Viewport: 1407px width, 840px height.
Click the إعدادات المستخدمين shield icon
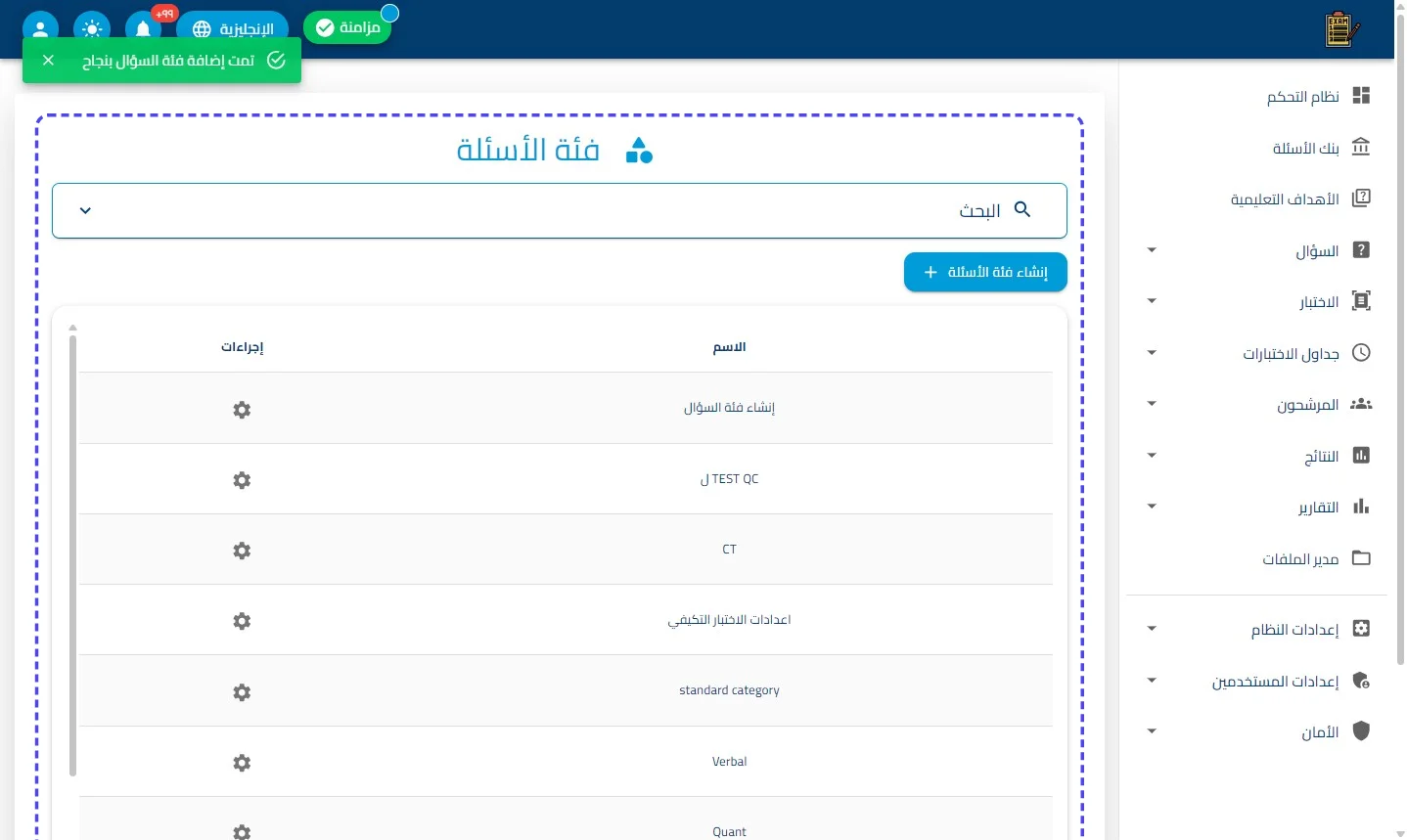1361,681
